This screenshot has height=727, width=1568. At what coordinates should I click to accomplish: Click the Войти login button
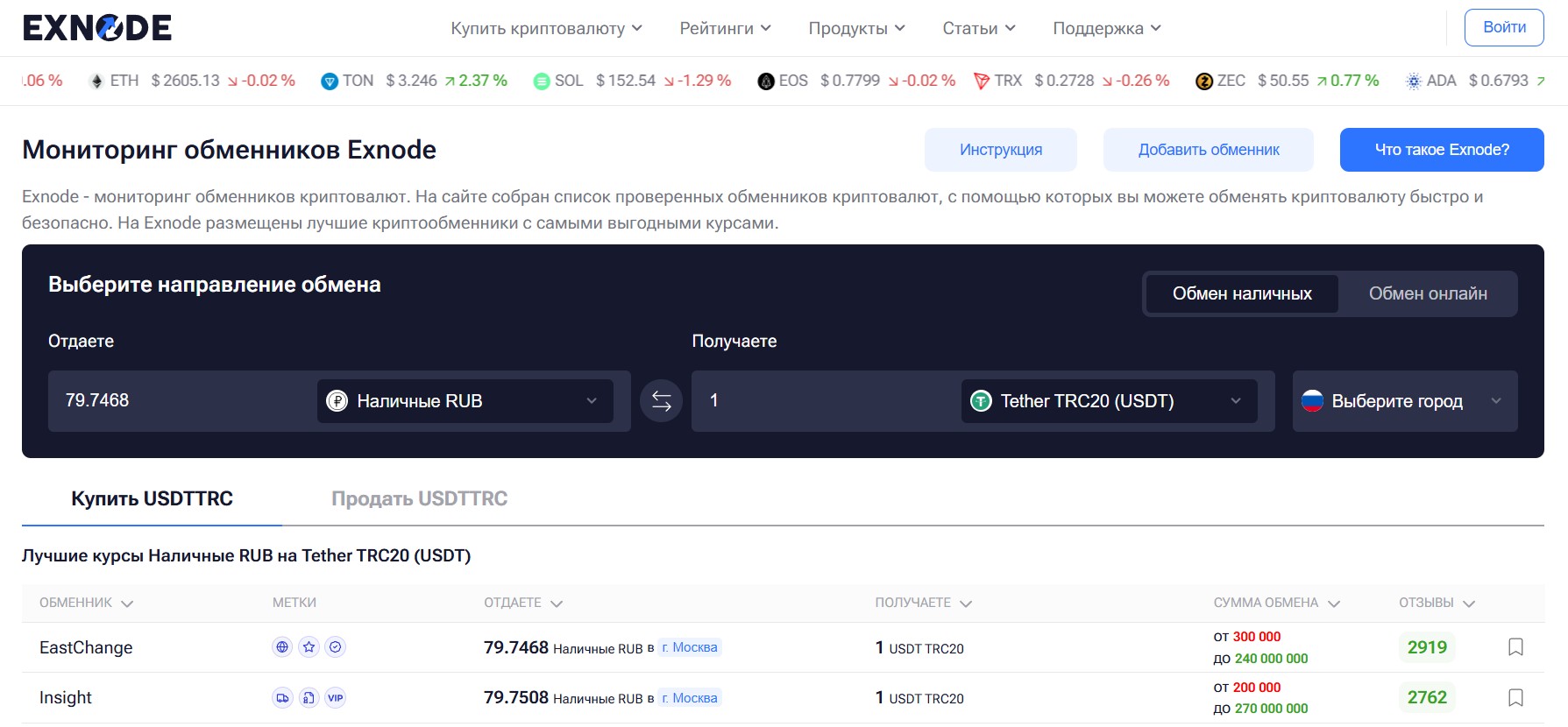[1504, 27]
